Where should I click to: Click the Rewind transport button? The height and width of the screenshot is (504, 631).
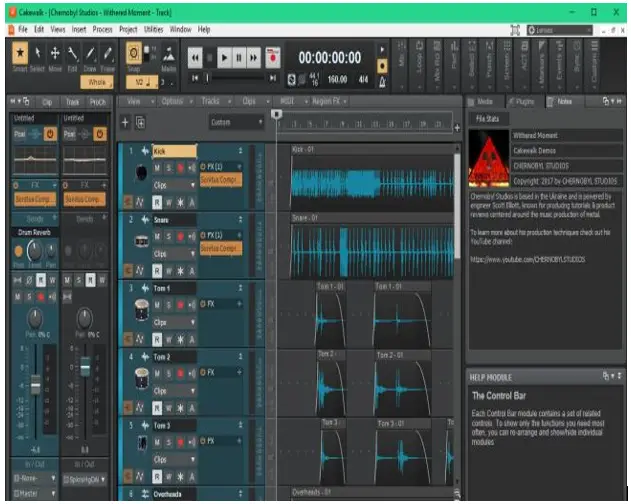pos(195,58)
